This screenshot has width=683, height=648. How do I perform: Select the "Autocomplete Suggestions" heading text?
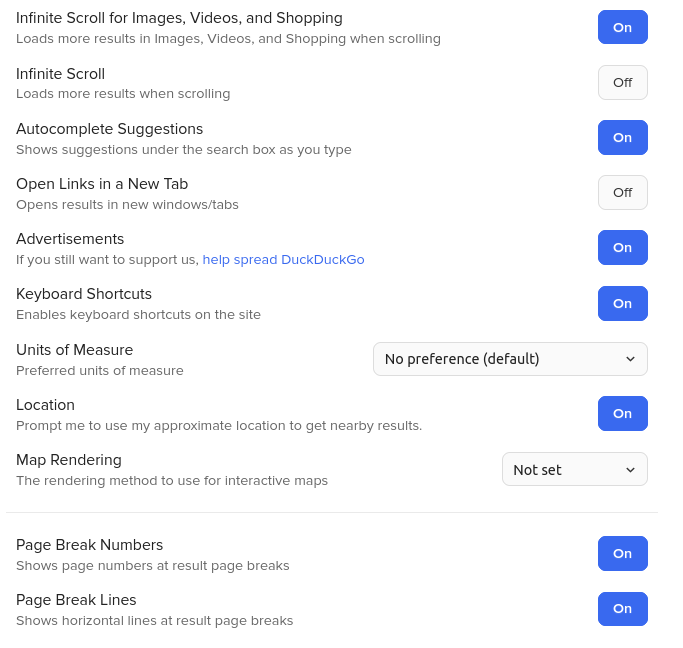click(x=109, y=129)
